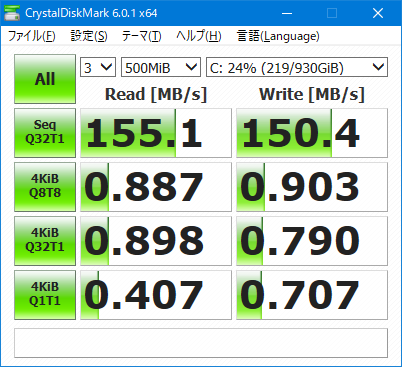
Task: Open the ファイル(F) menu
Action: point(31,36)
